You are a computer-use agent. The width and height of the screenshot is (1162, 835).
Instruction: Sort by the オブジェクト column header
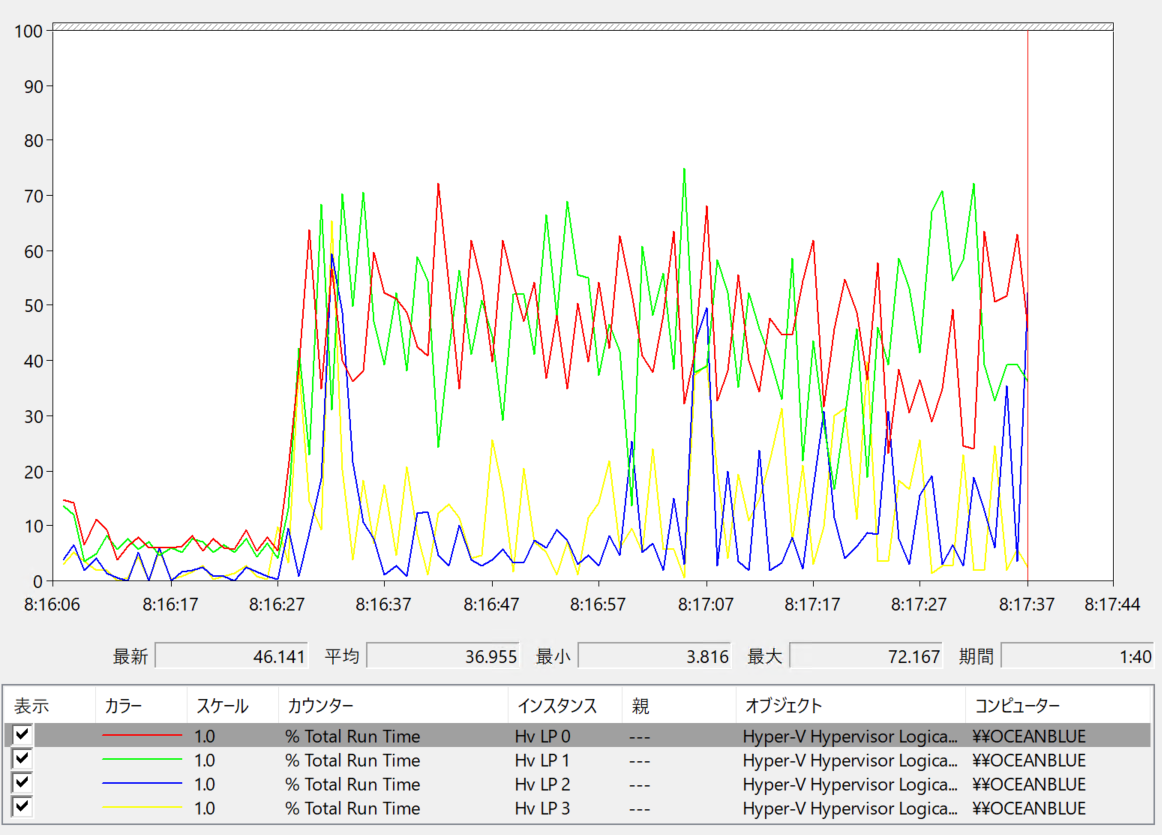point(851,705)
